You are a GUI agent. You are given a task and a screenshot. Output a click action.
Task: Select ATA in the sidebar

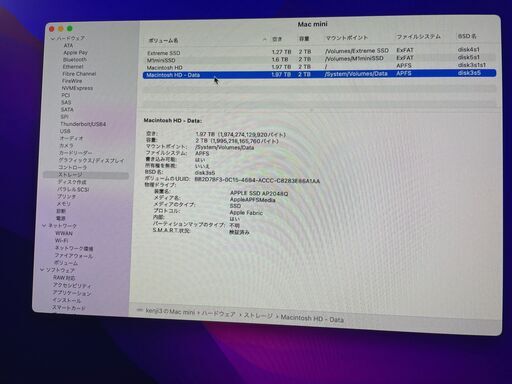click(x=68, y=45)
